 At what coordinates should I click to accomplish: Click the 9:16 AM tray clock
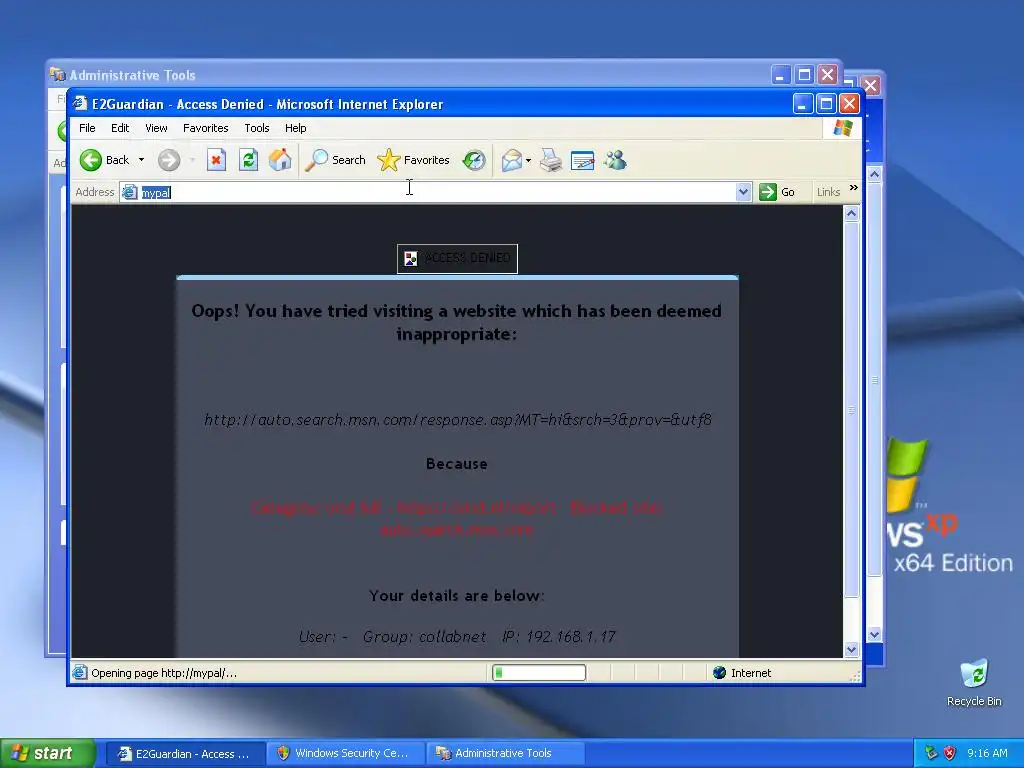[x=987, y=753]
